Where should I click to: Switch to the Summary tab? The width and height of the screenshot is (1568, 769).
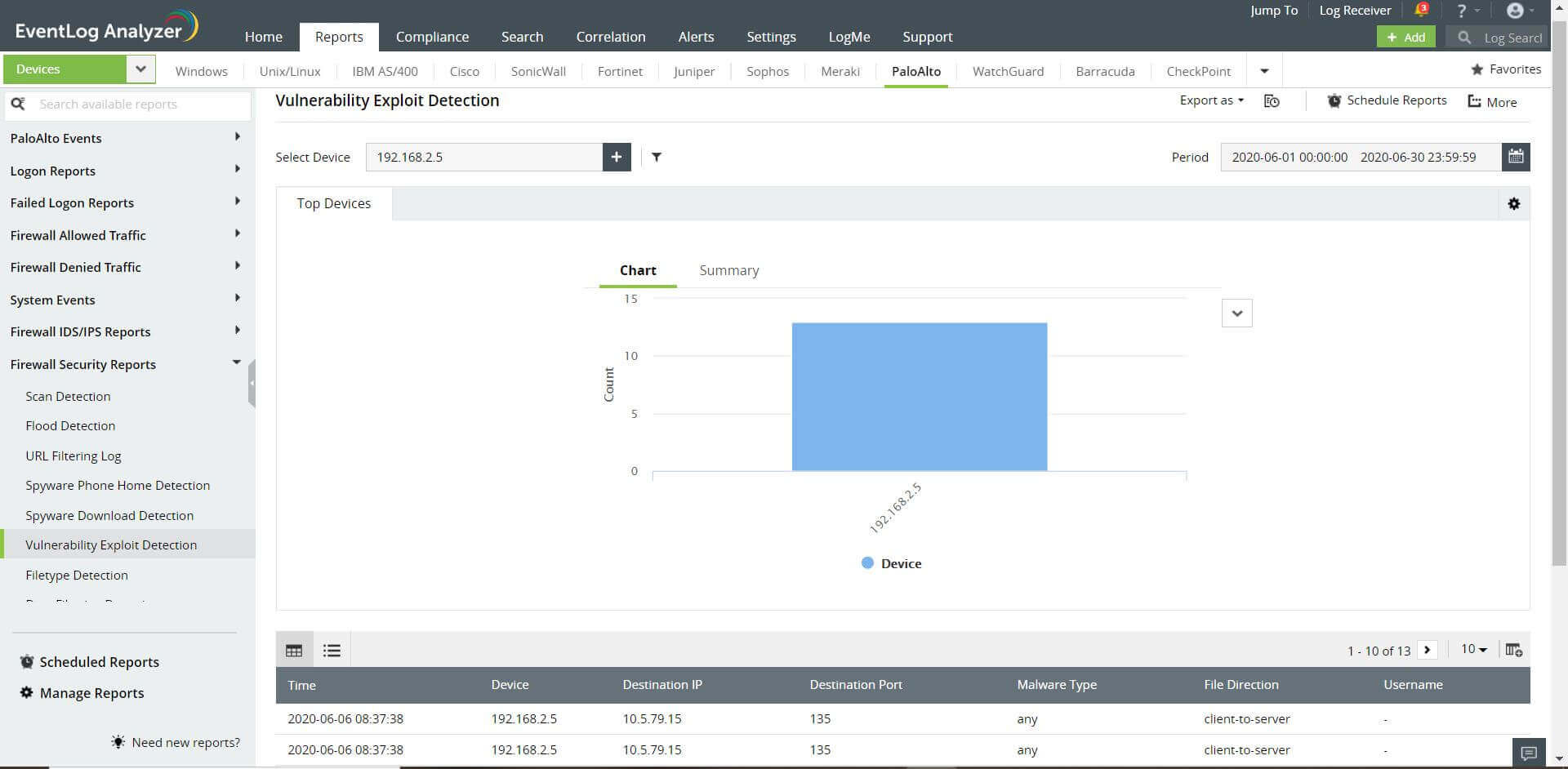pos(728,270)
